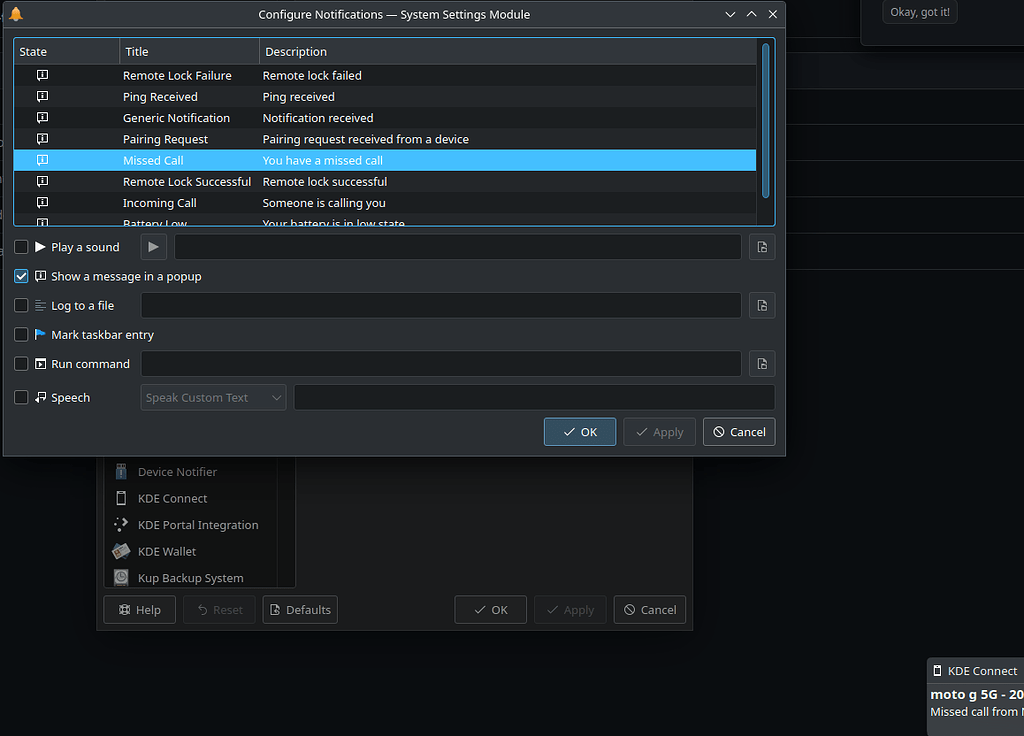The height and width of the screenshot is (736, 1024).
Task: Click the KDE Portal Integration icon
Action: click(121, 525)
